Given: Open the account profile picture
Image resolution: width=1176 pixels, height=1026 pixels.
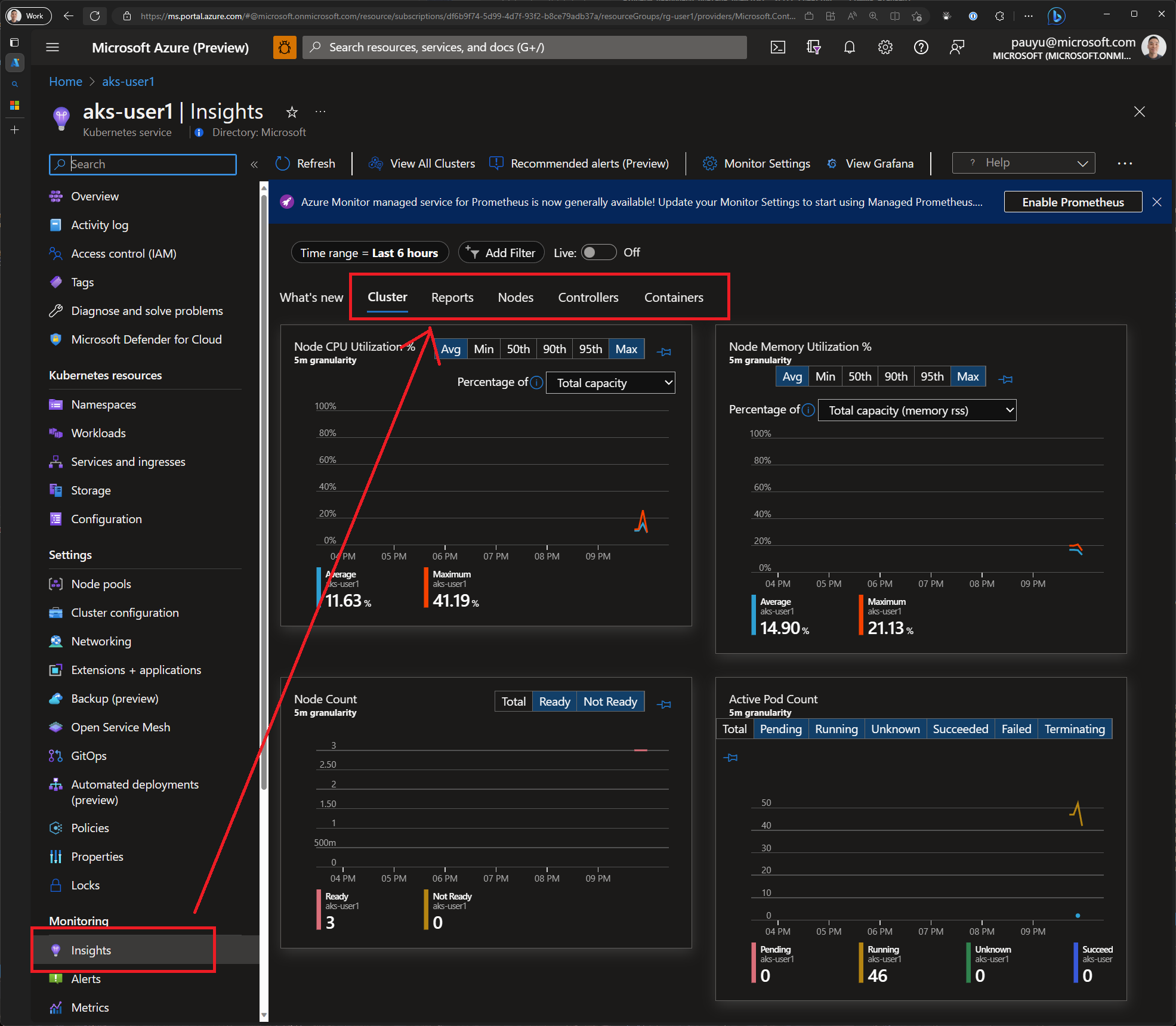Looking at the screenshot, I should coord(1153,47).
